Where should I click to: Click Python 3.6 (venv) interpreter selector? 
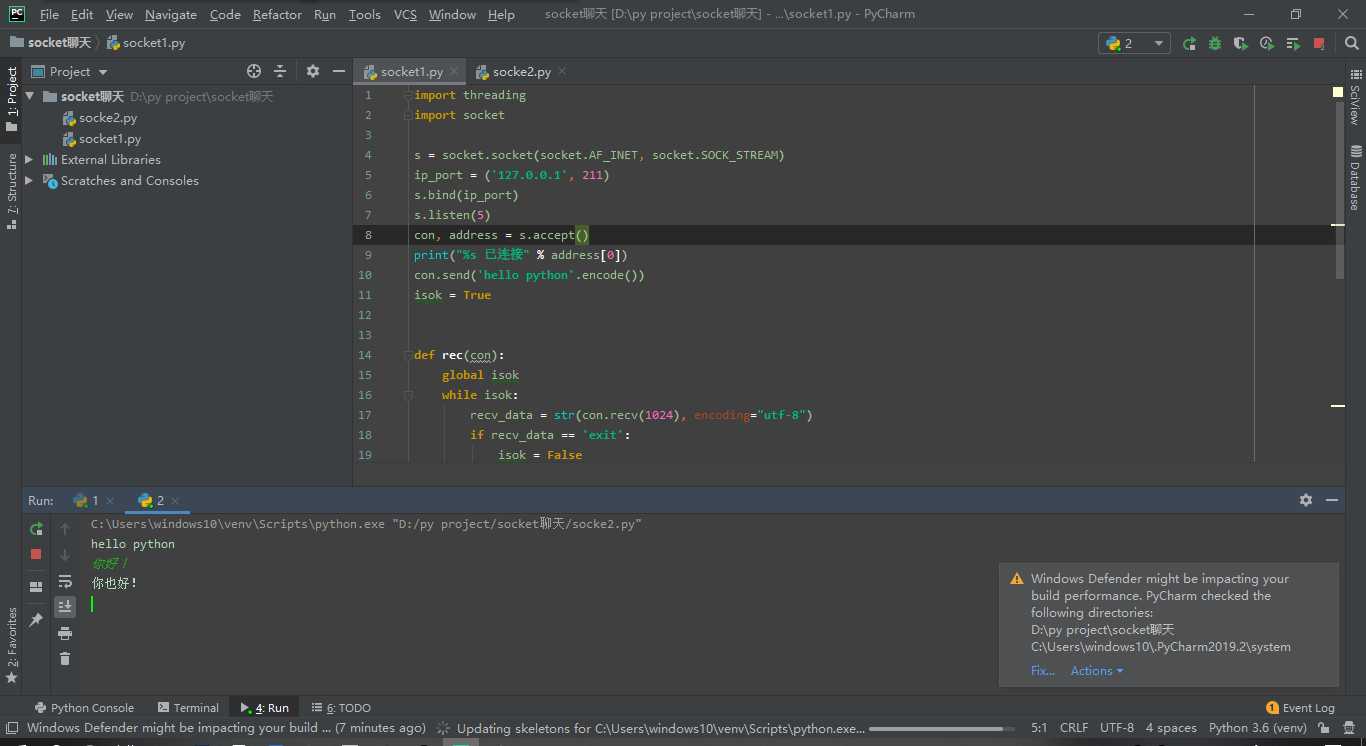(1258, 728)
